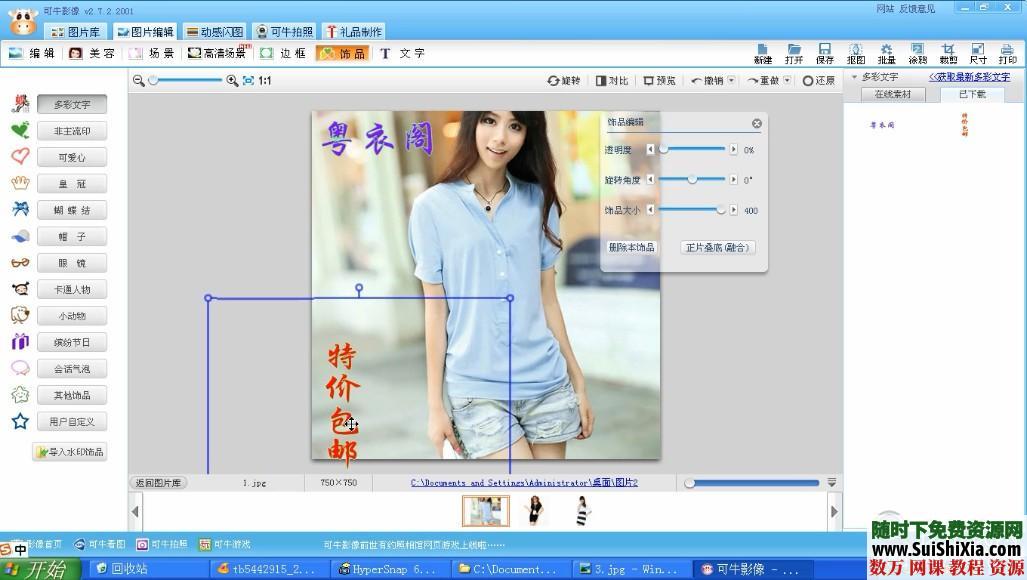Click the 裁剪 crop tool icon

click(947, 54)
